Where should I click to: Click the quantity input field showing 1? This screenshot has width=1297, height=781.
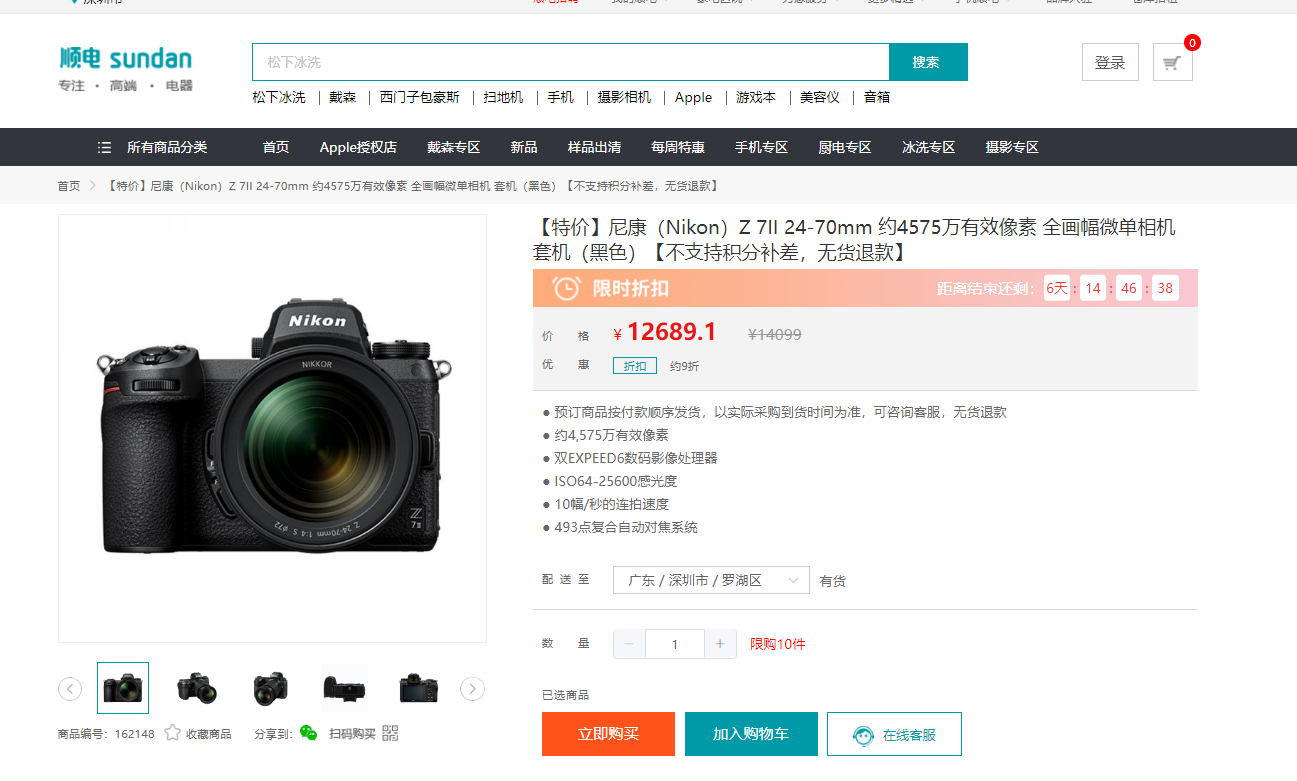click(x=675, y=644)
